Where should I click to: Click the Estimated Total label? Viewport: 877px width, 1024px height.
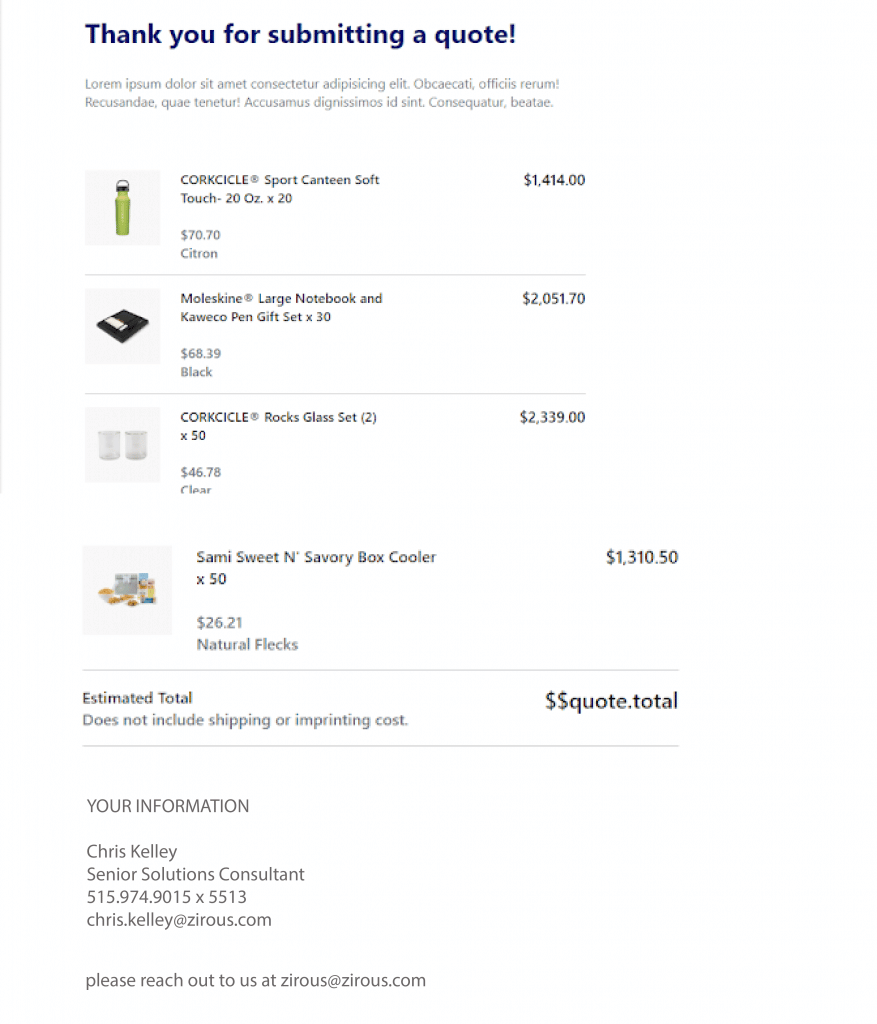[137, 698]
